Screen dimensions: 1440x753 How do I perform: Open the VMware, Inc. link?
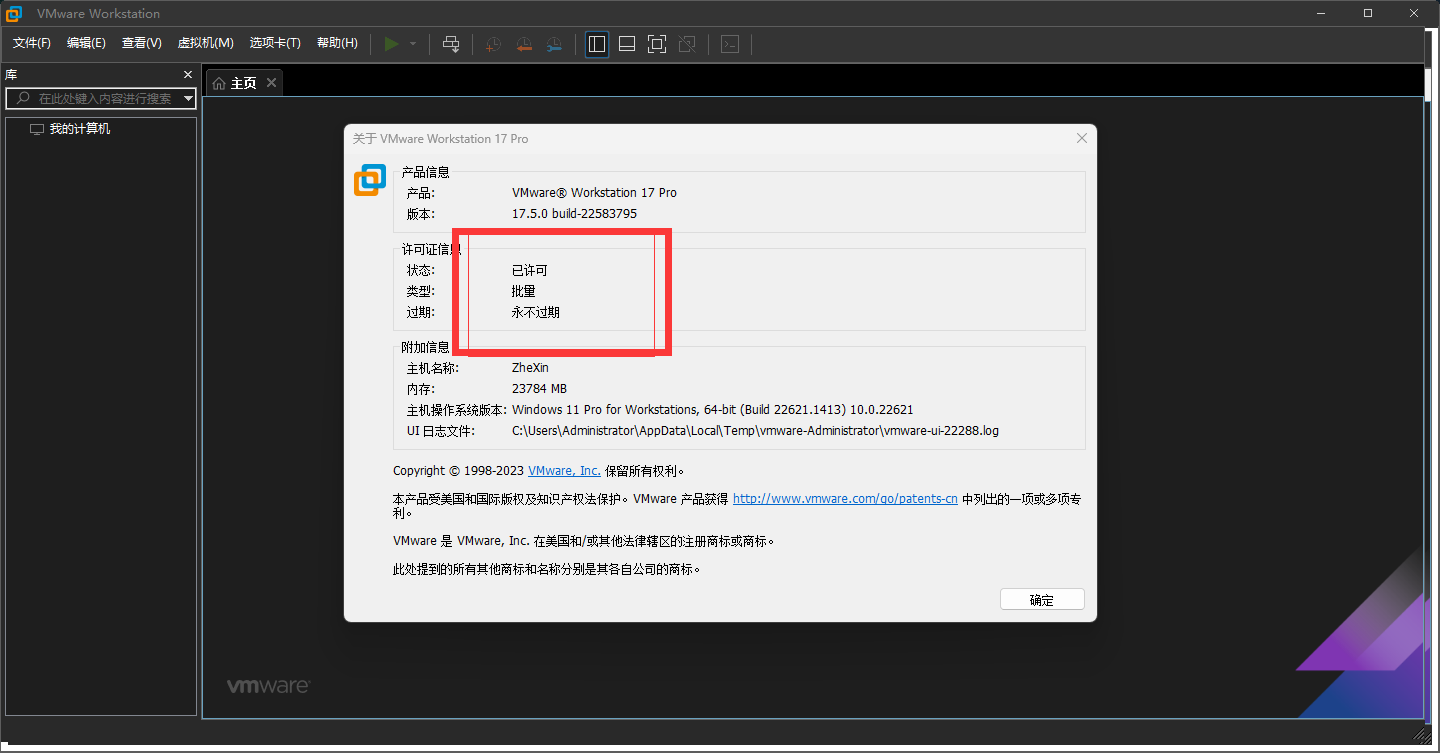click(564, 471)
